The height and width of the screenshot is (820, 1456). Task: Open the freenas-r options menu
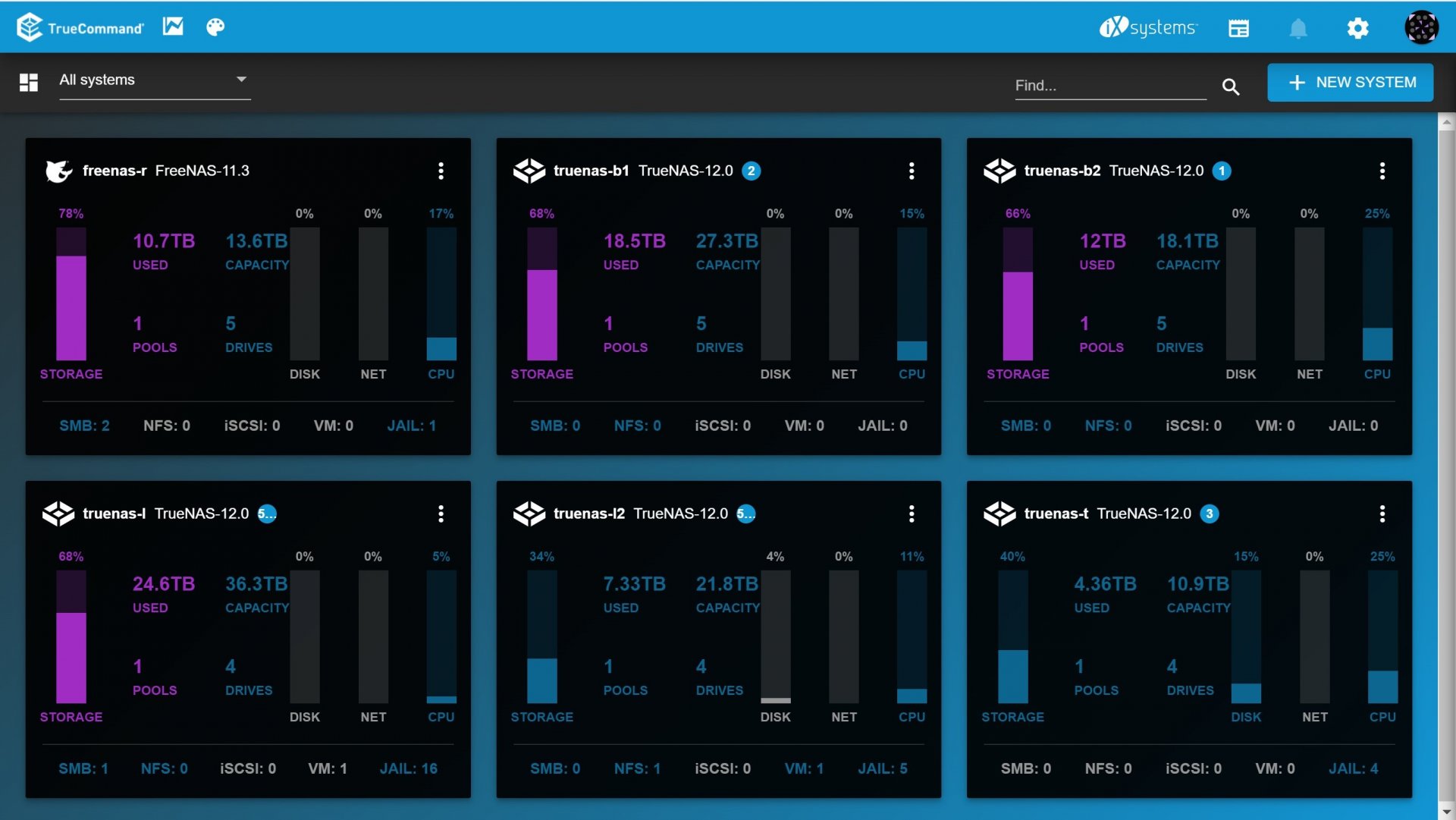[441, 171]
